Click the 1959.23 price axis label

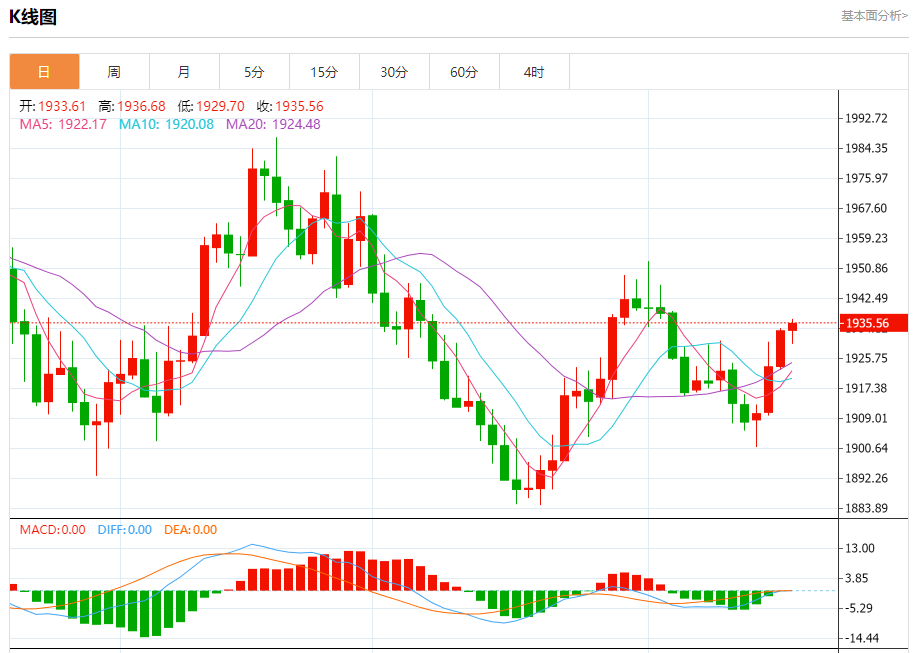click(866, 238)
